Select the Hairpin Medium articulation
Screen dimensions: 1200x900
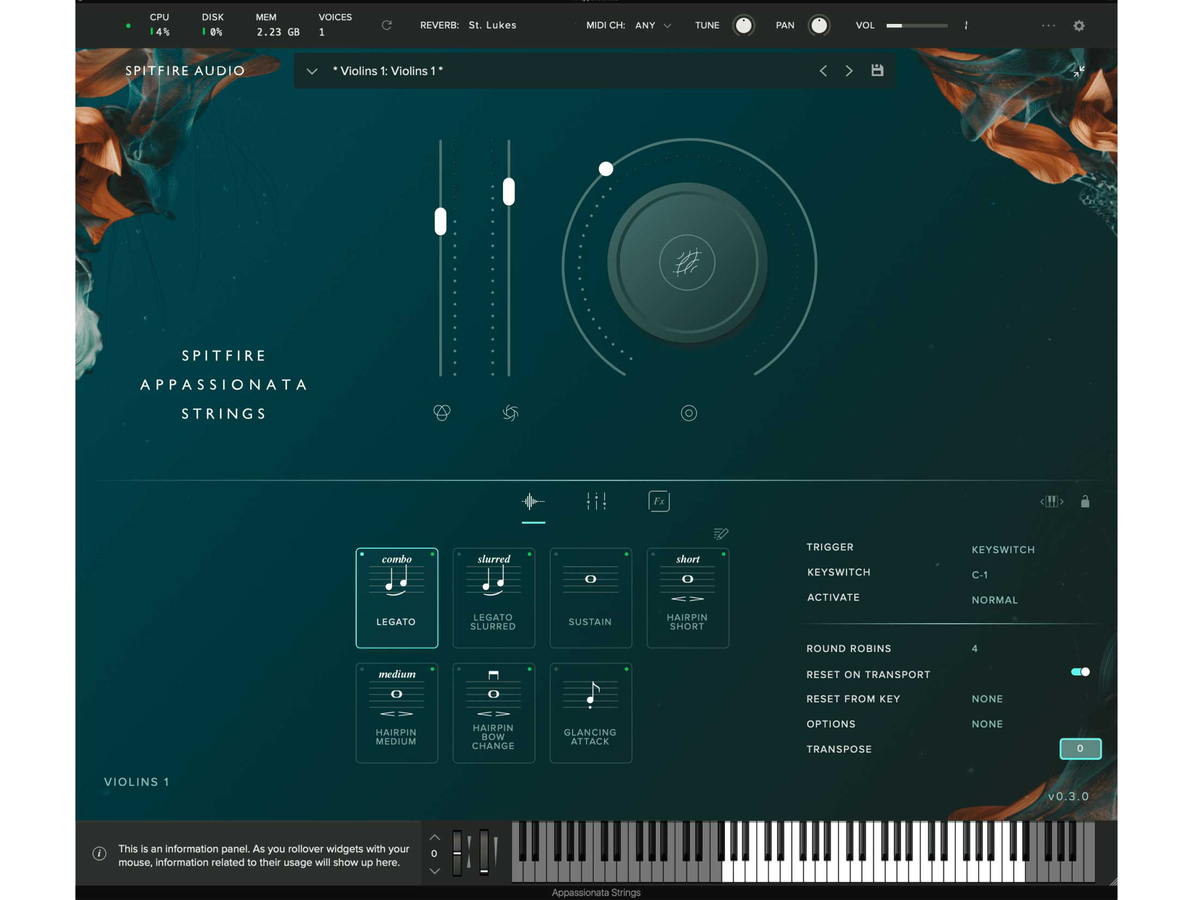(396, 713)
